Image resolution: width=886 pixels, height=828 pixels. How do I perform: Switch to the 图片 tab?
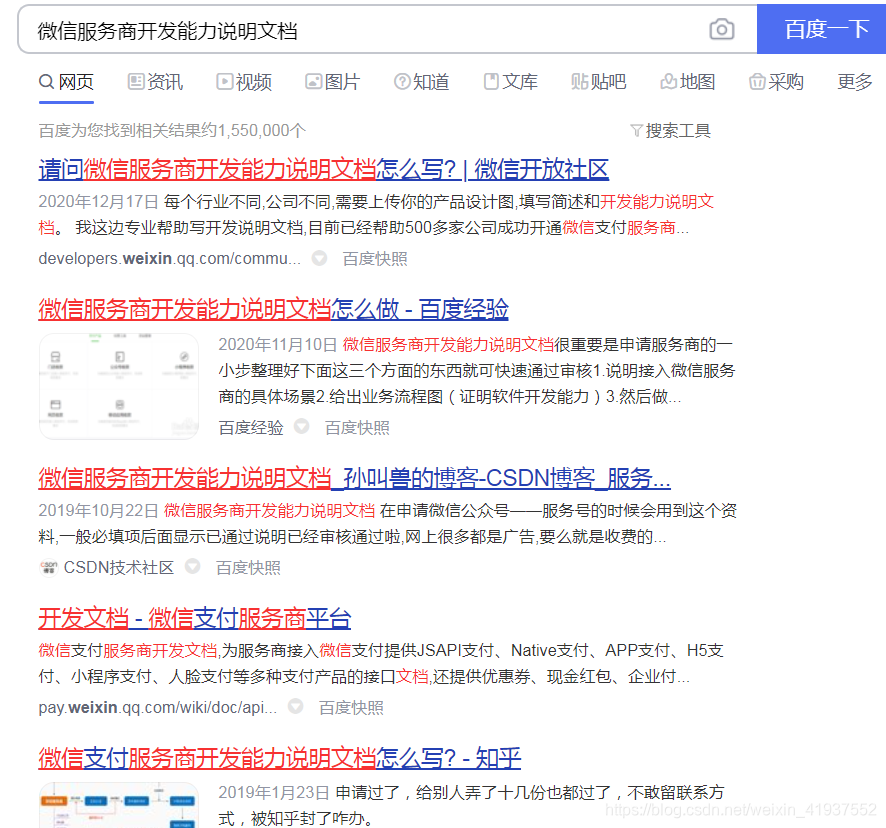coord(333,82)
